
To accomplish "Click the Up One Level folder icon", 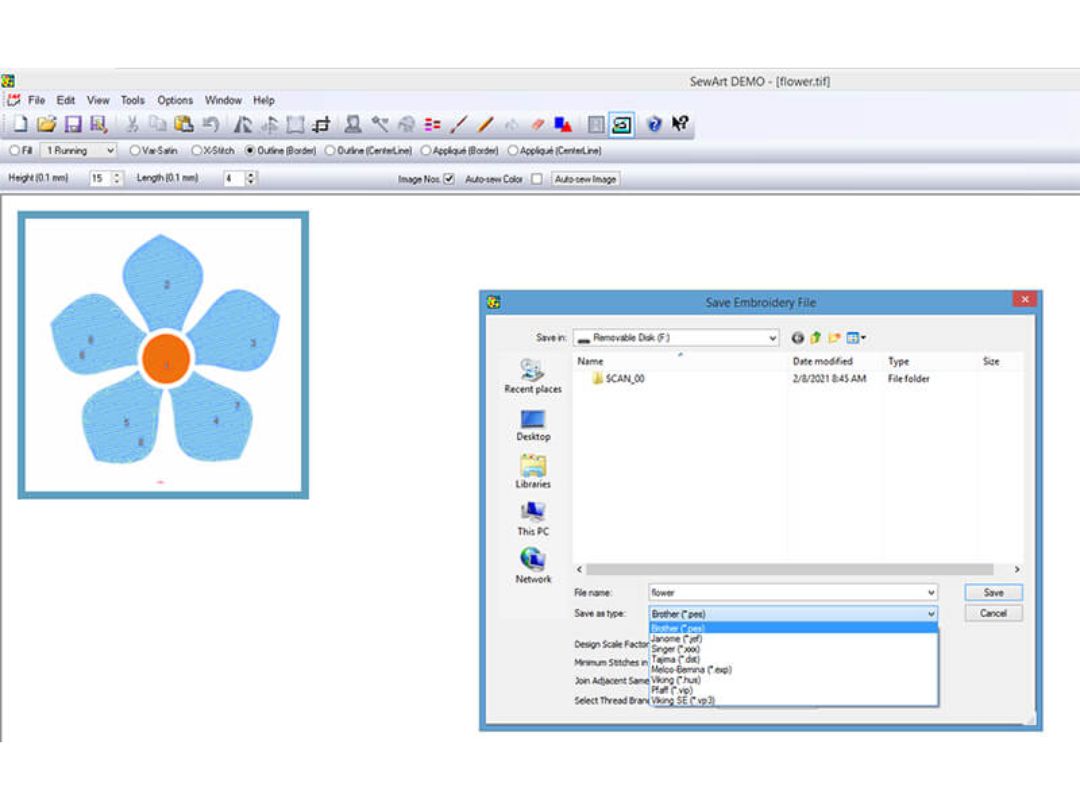I will tap(816, 338).
